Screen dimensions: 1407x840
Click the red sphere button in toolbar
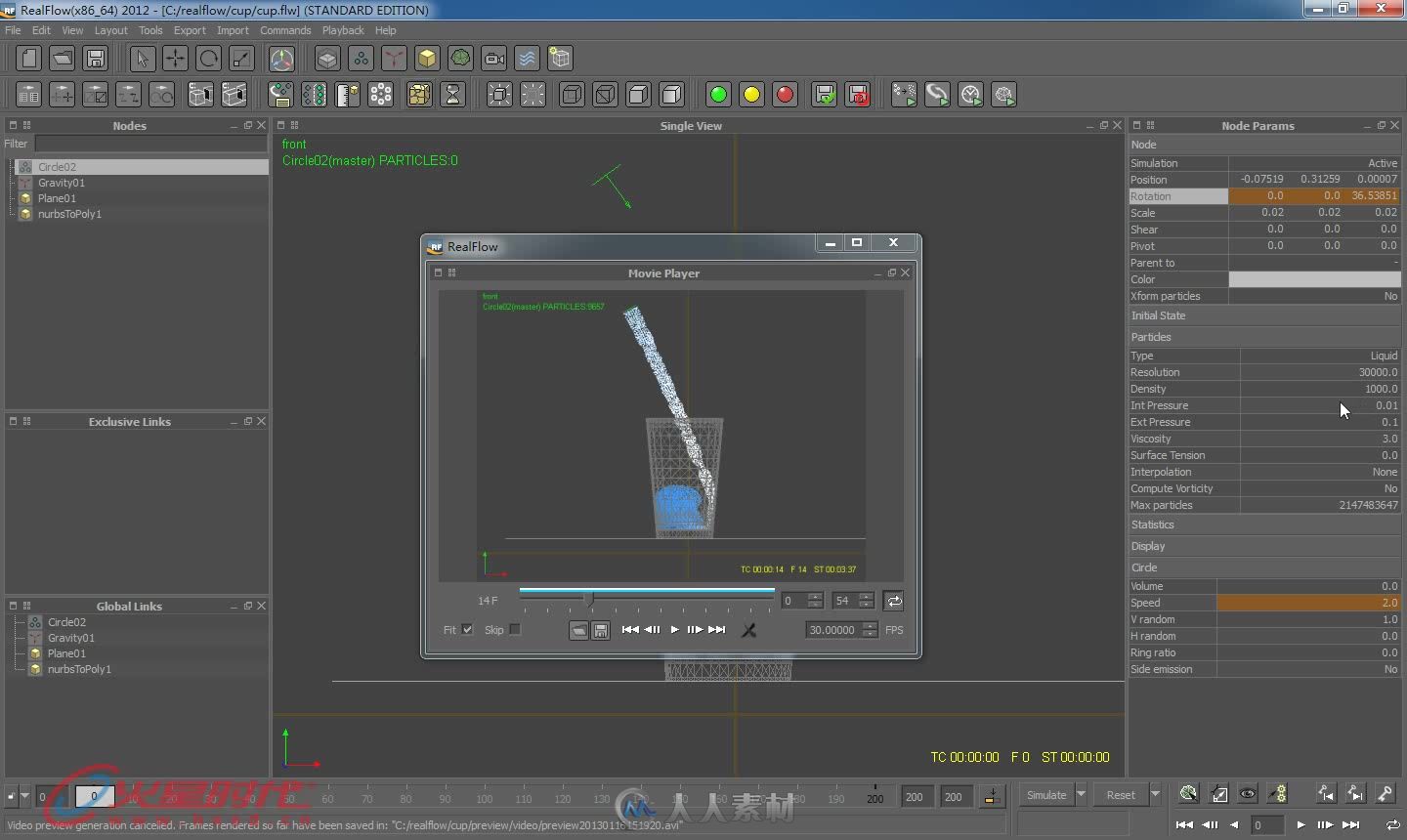coord(785,95)
